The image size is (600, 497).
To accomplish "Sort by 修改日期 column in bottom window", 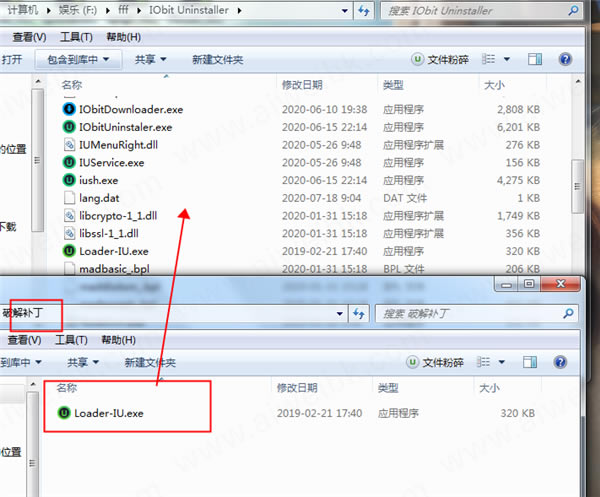I will [x=297, y=388].
